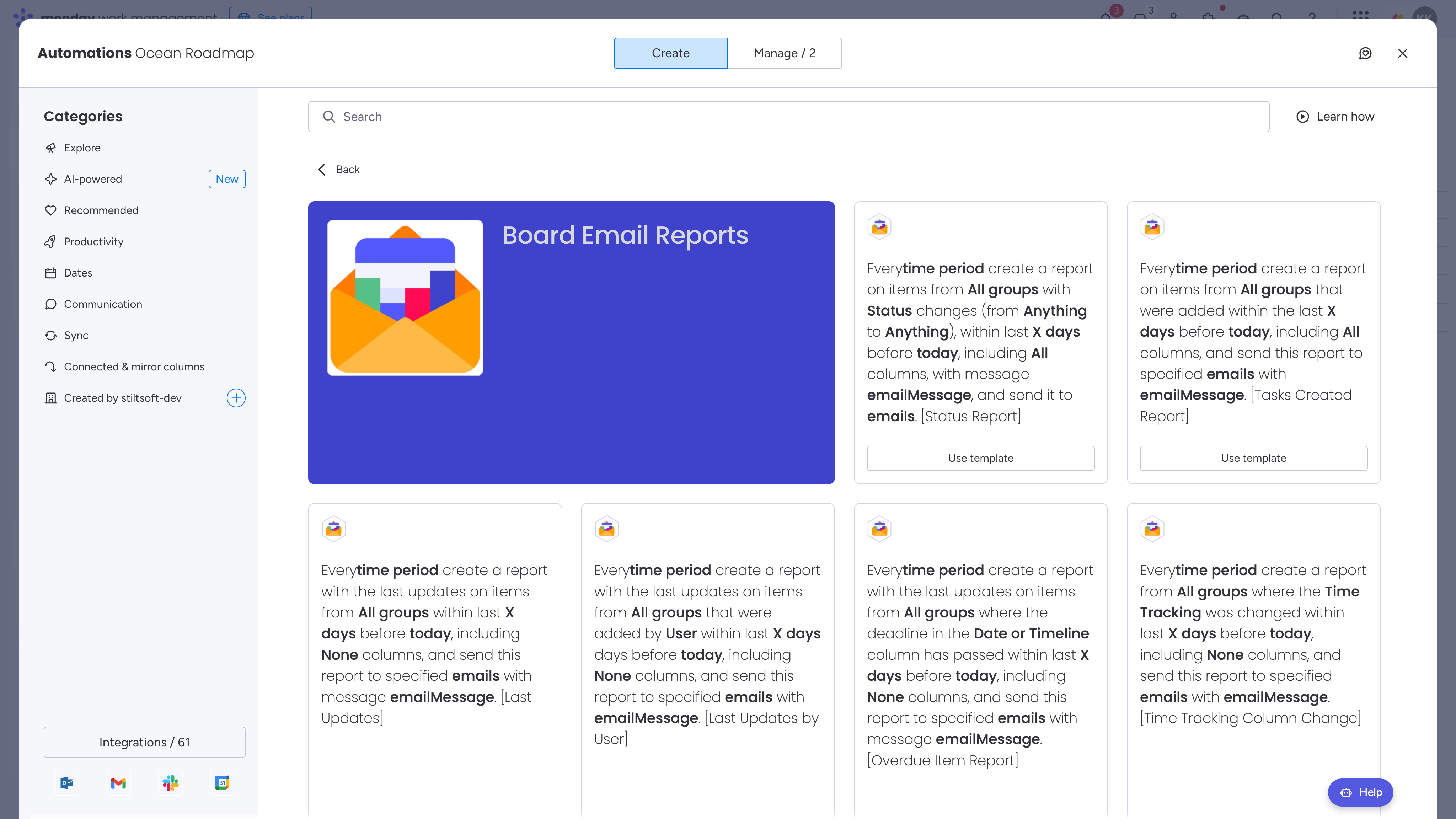Click the automations Search field
The image size is (1456, 819).
click(788, 117)
